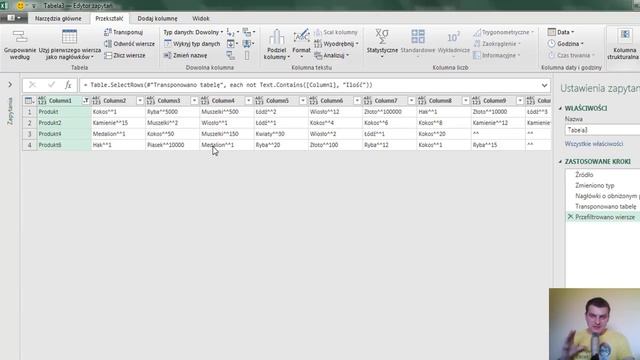
Task: Open Column2 filter dropdown
Action: click(x=140, y=101)
